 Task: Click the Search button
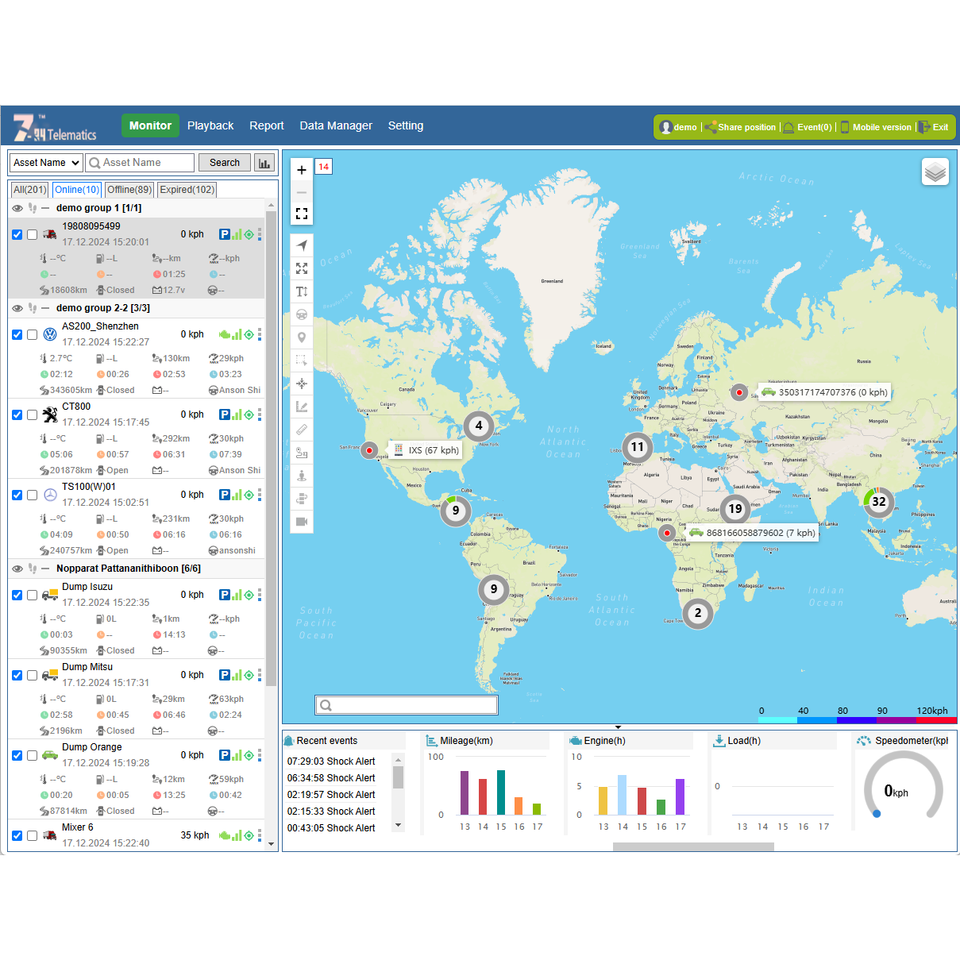click(x=224, y=163)
